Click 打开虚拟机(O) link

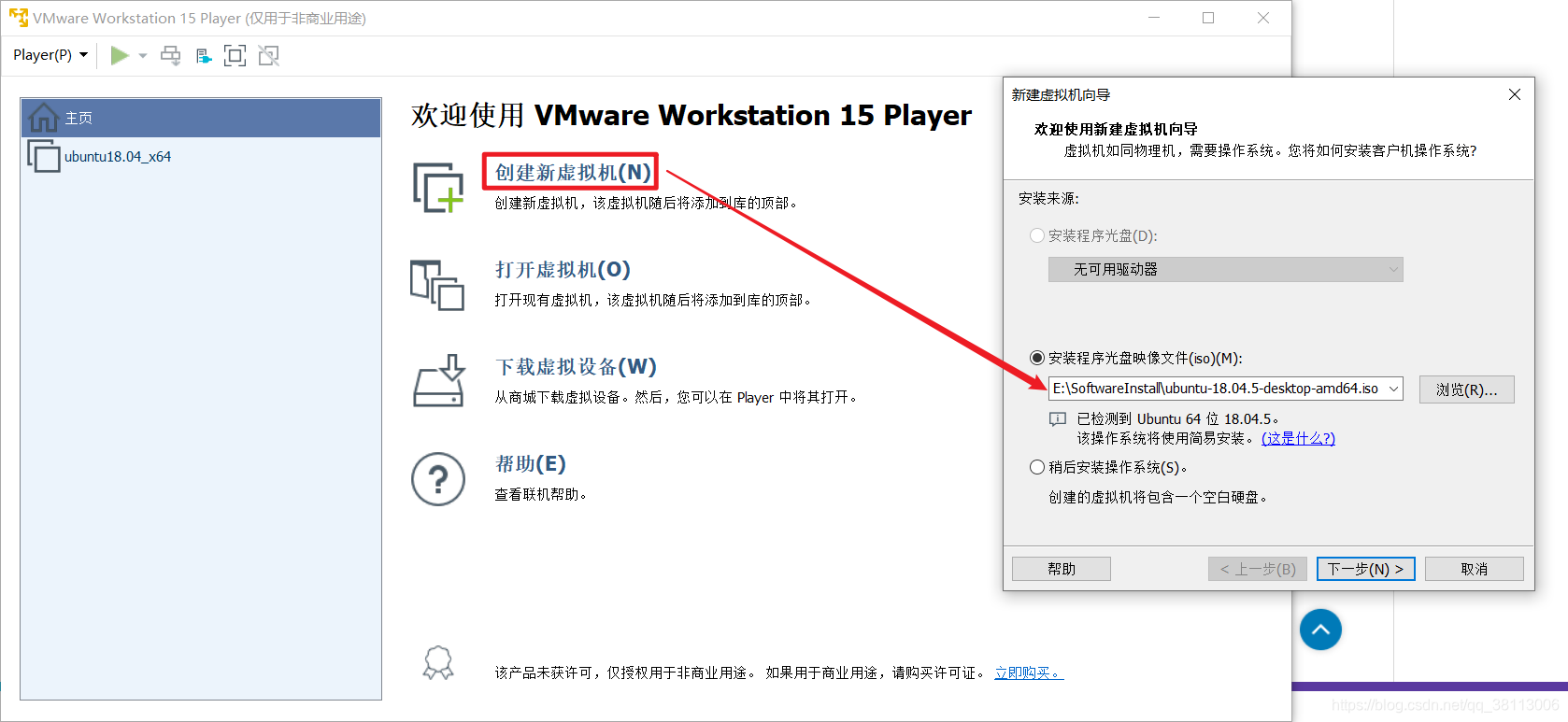563,270
